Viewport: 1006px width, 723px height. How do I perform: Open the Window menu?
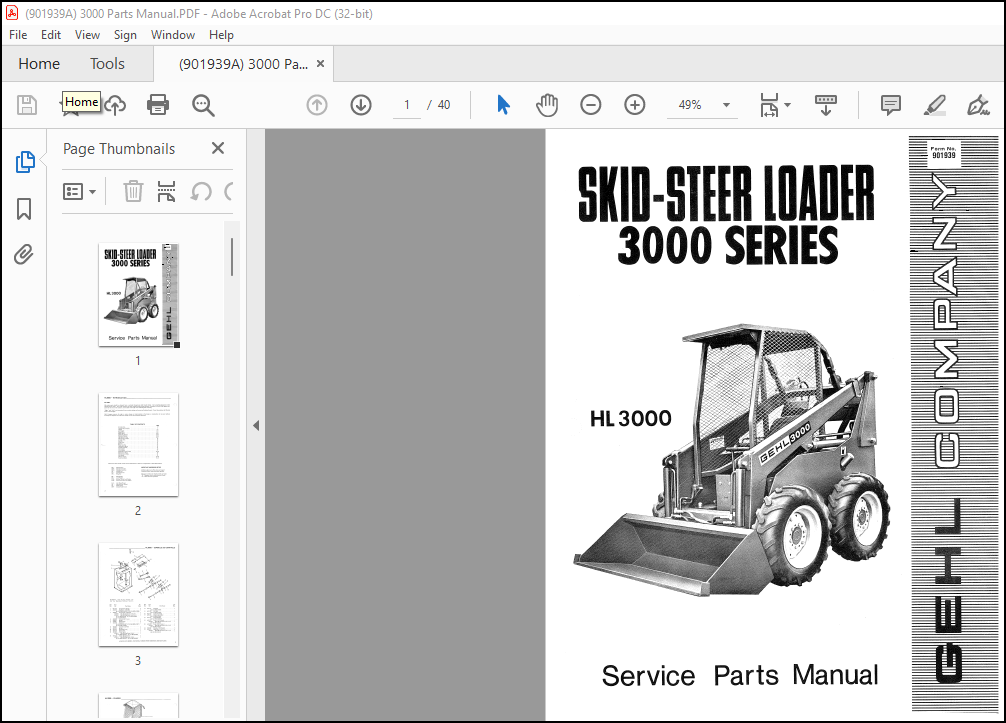[x=173, y=35]
